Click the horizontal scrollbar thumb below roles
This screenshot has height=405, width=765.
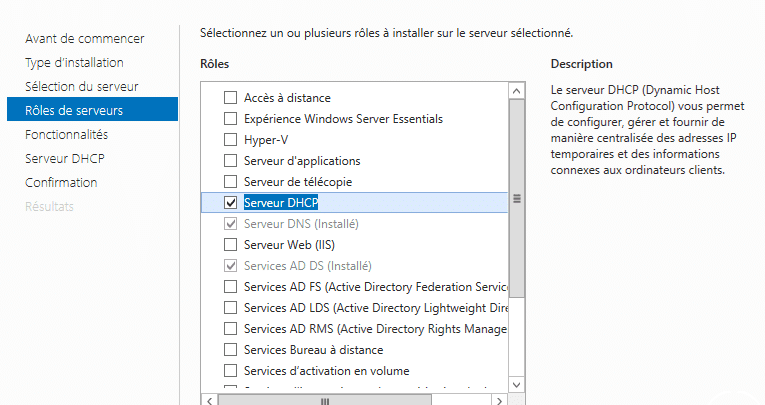pyautogui.click(x=324, y=401)
